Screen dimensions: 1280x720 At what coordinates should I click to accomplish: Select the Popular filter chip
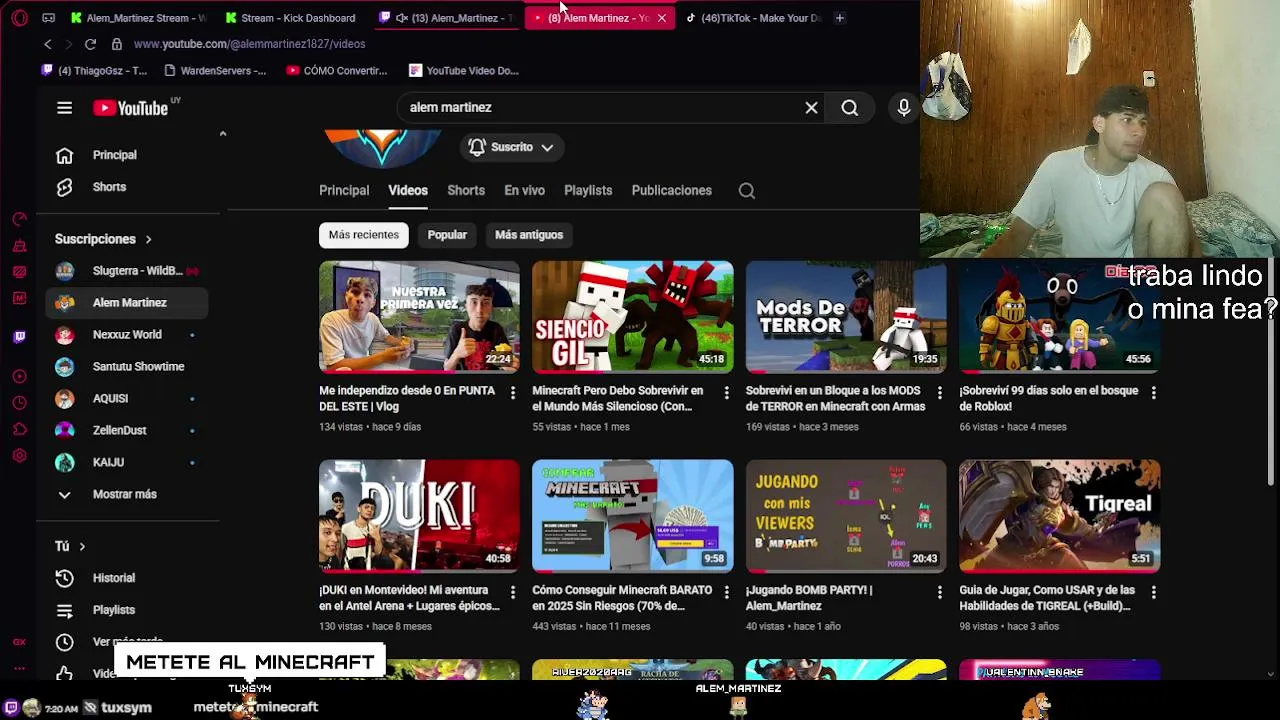click(x=447, y=235)
